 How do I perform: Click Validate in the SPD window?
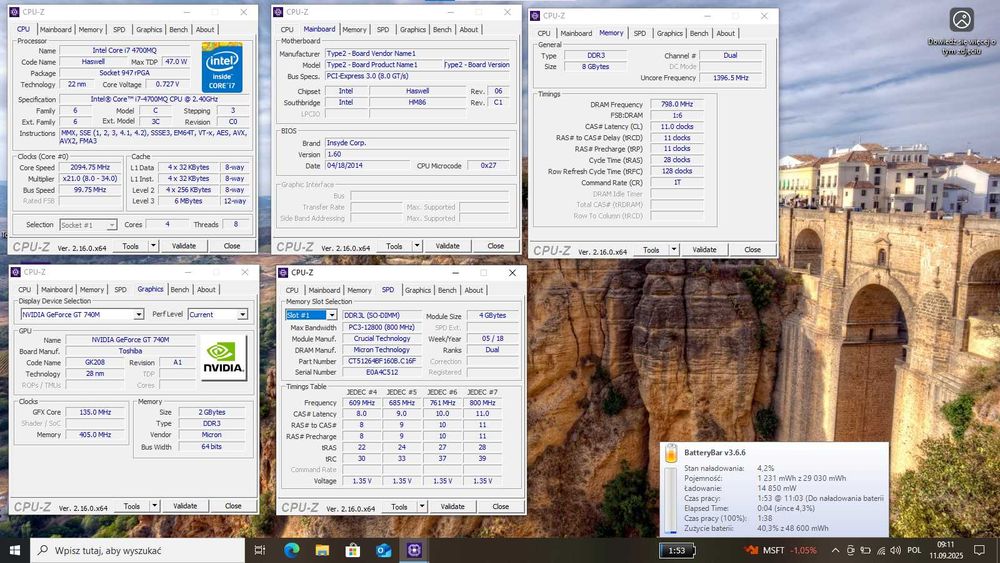(453, 506)
